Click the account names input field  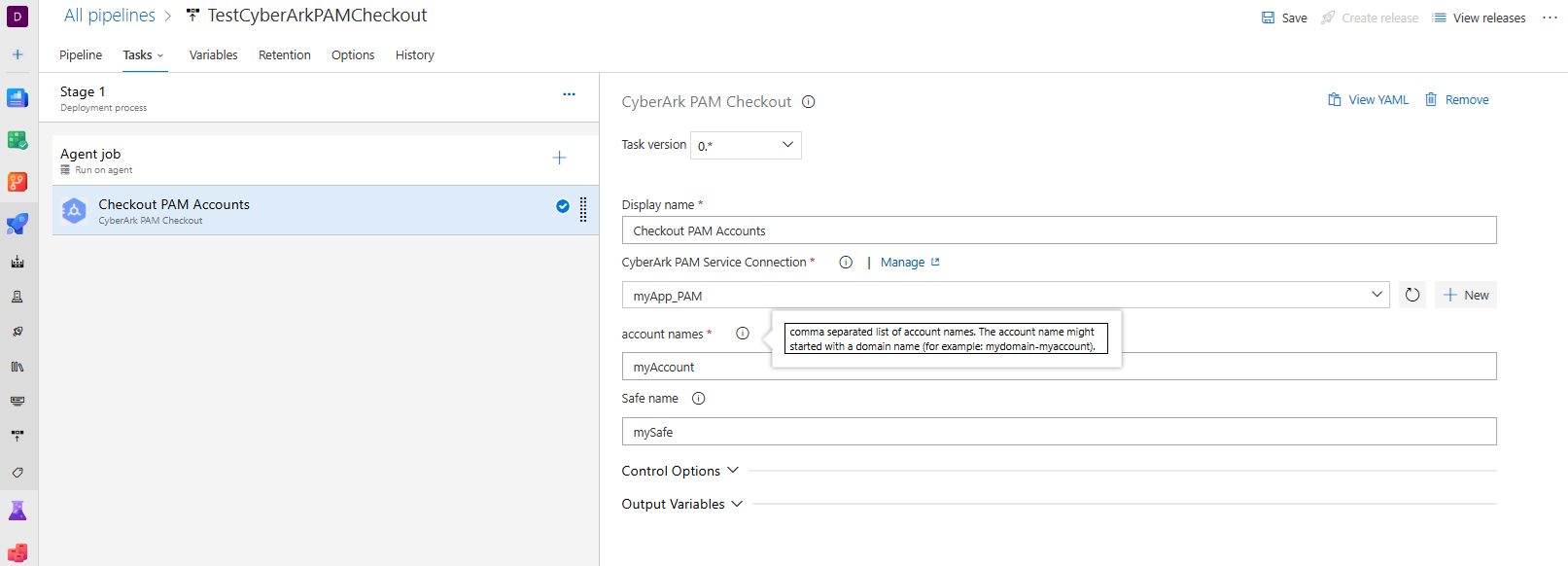[1059, 367]
